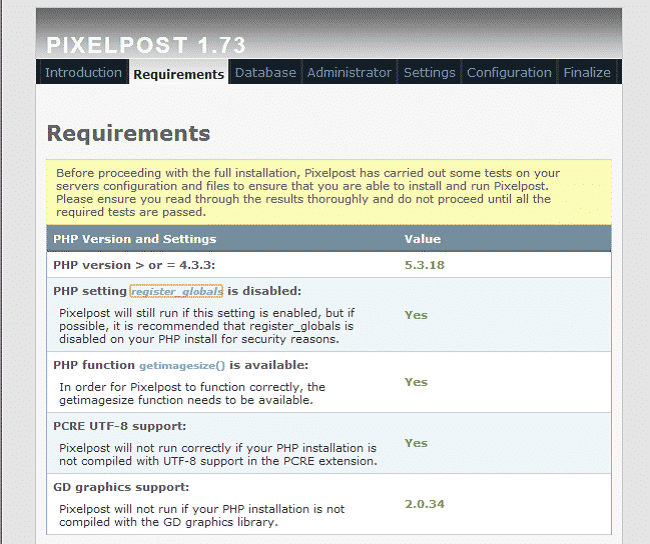
Task: Click the PHP version value 5.3.18
Action: pos(424,265)
